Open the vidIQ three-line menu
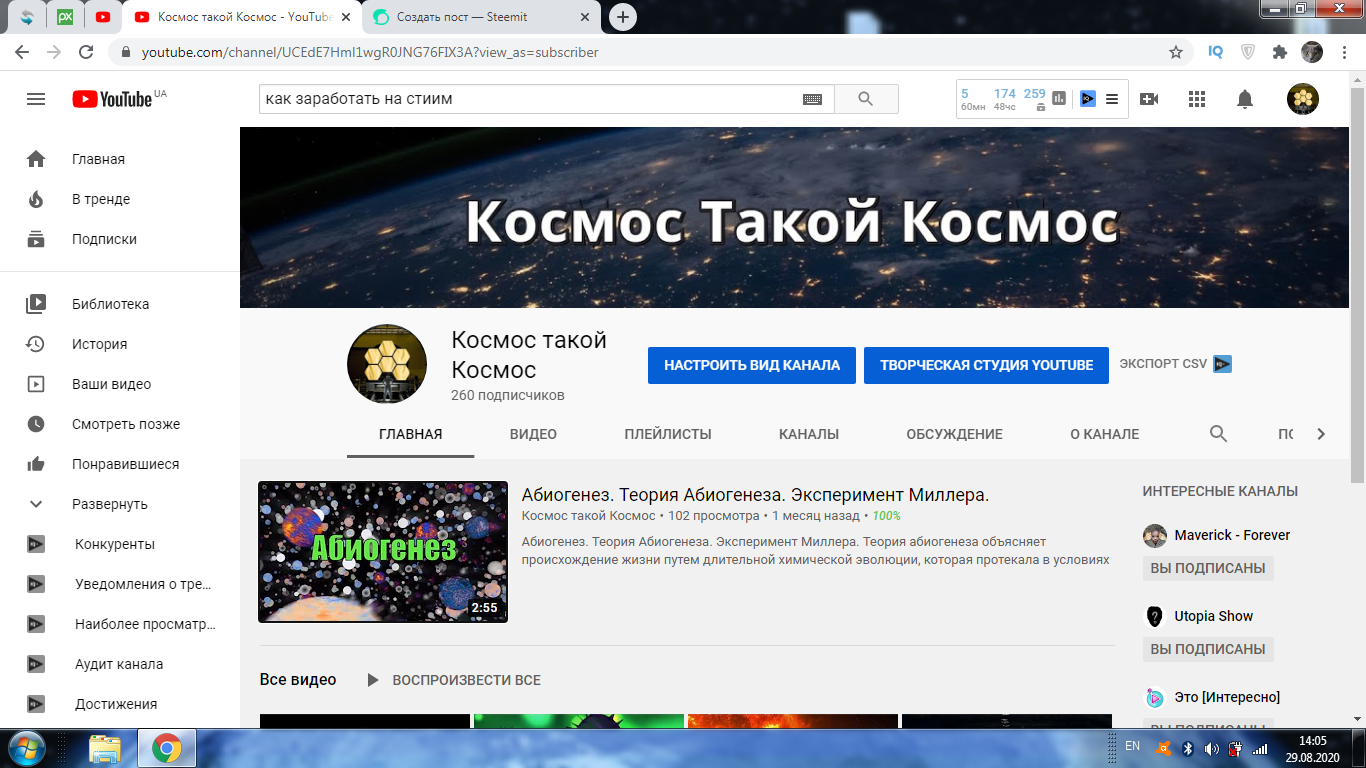1366x768 pixels. 1112,99
